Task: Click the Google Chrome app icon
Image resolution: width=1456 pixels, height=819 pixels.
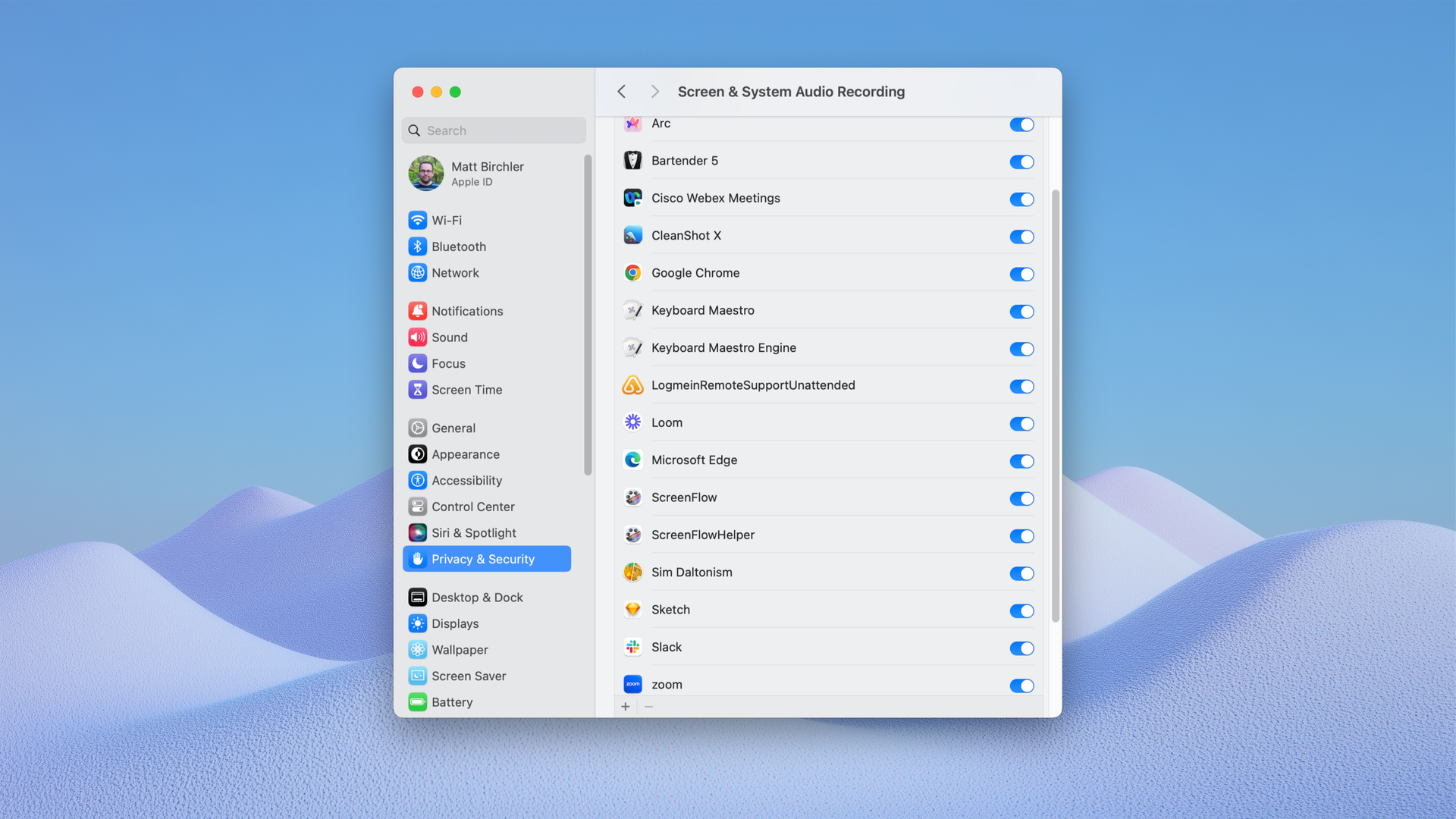Action: click(x=632, y=273)
